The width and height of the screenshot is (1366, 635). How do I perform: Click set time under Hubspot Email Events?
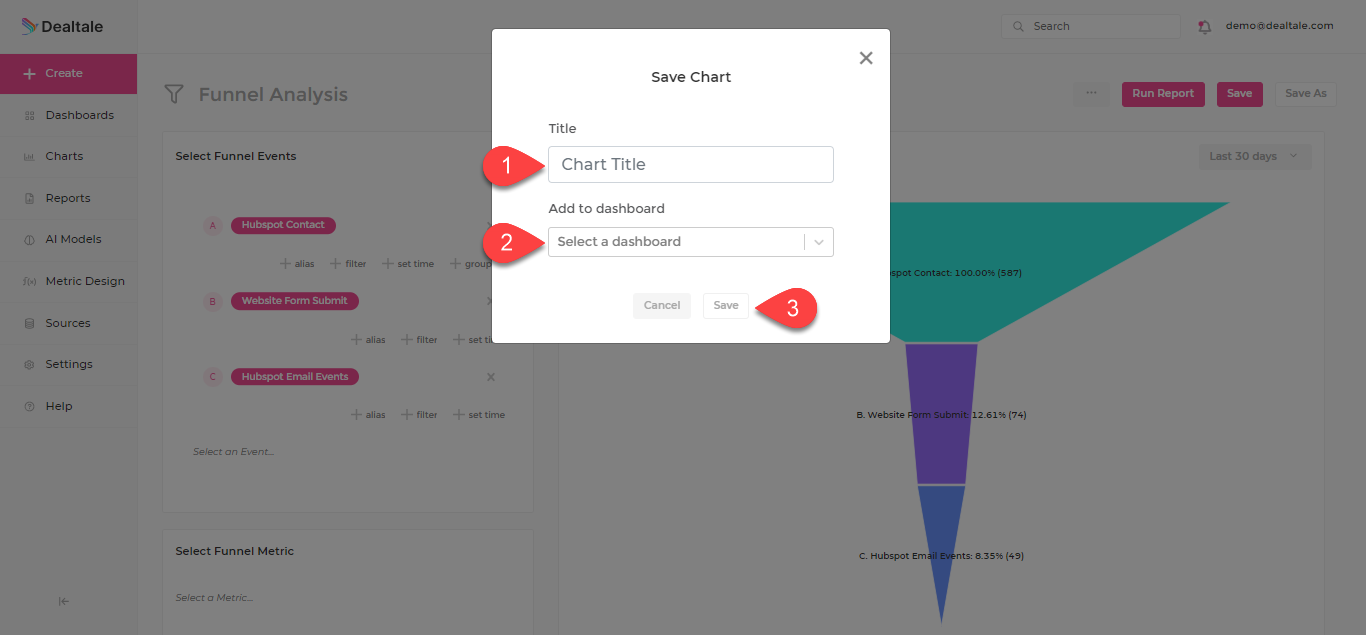point(479,415)
